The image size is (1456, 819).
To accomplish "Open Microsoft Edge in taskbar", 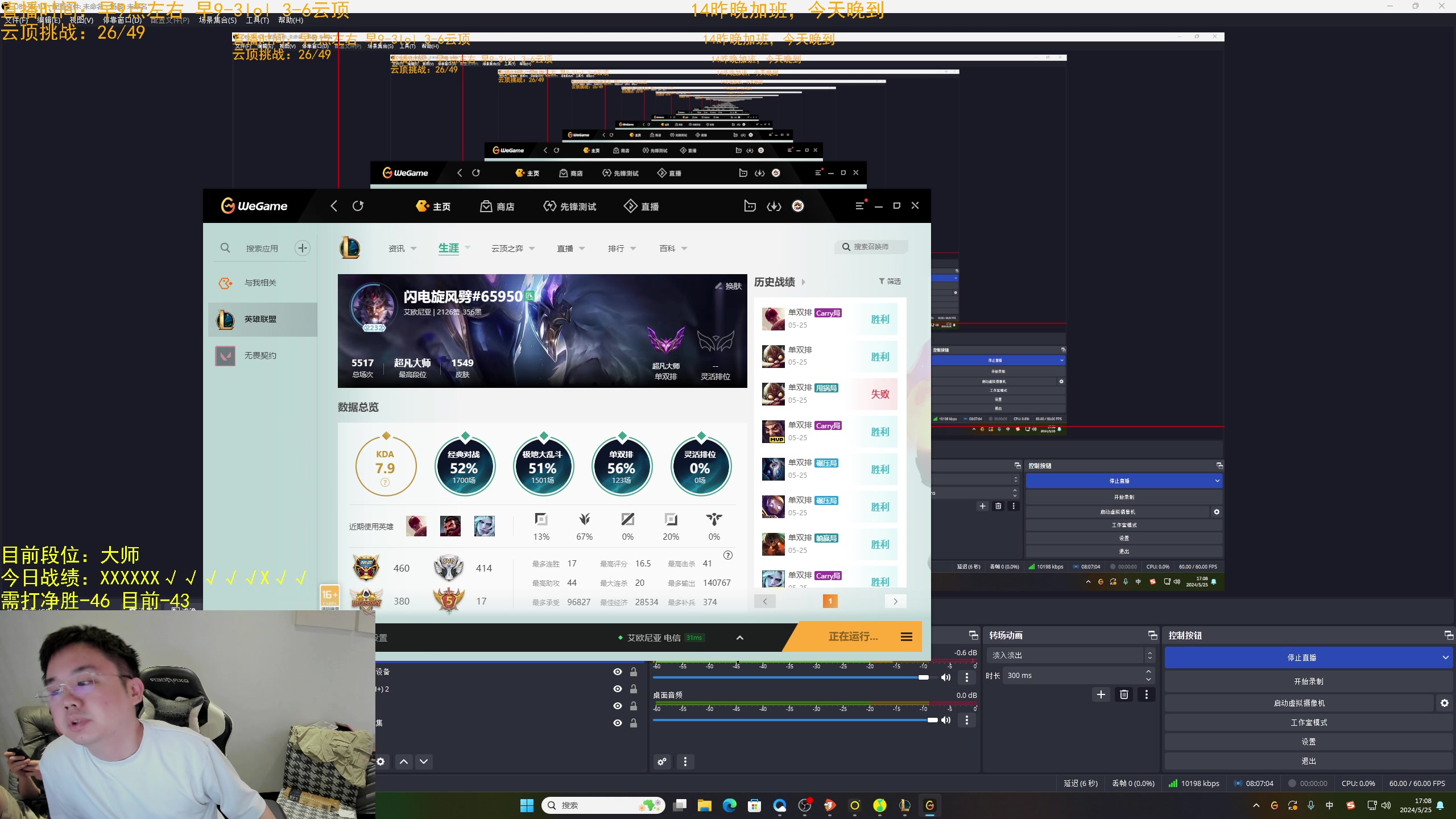I will pyautogui.click(x=730, y=805).
